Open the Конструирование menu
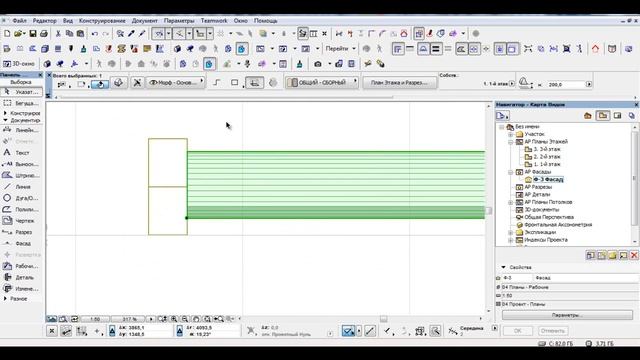Screen dimensions: 640x360 102,21
